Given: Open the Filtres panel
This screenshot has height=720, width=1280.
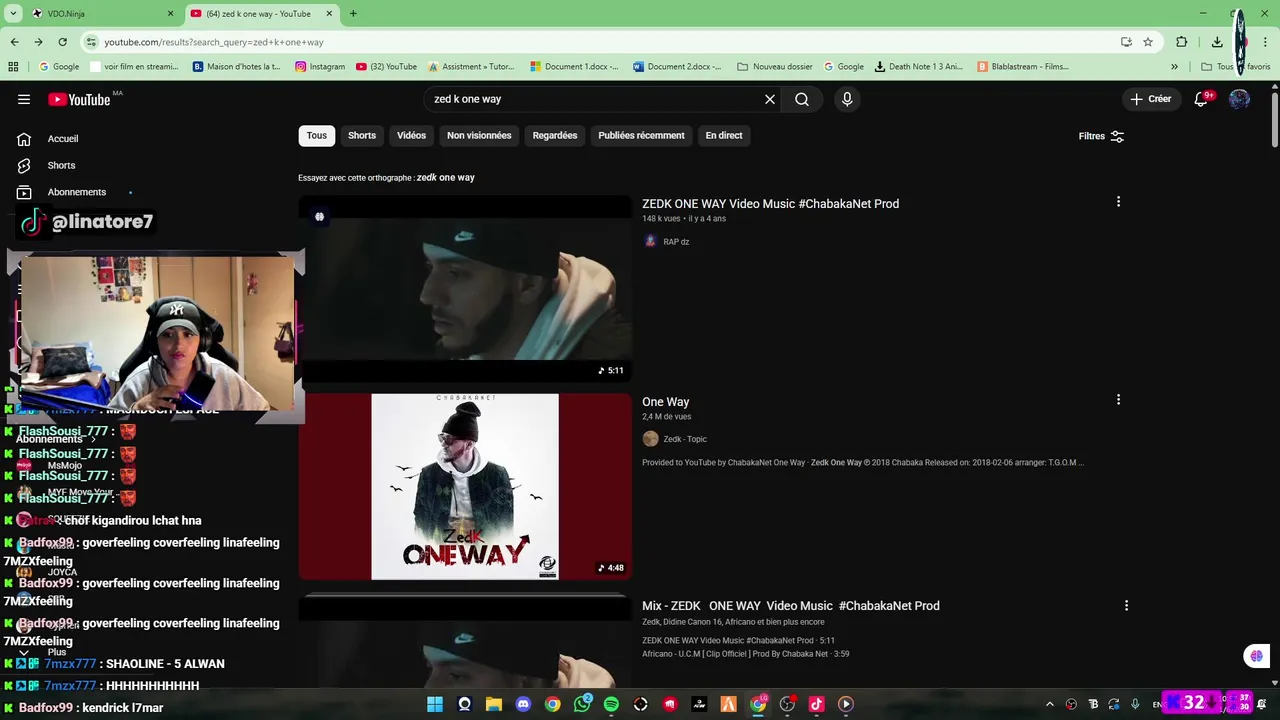Looking at the screenshot, I should (x=1101, y=136).
